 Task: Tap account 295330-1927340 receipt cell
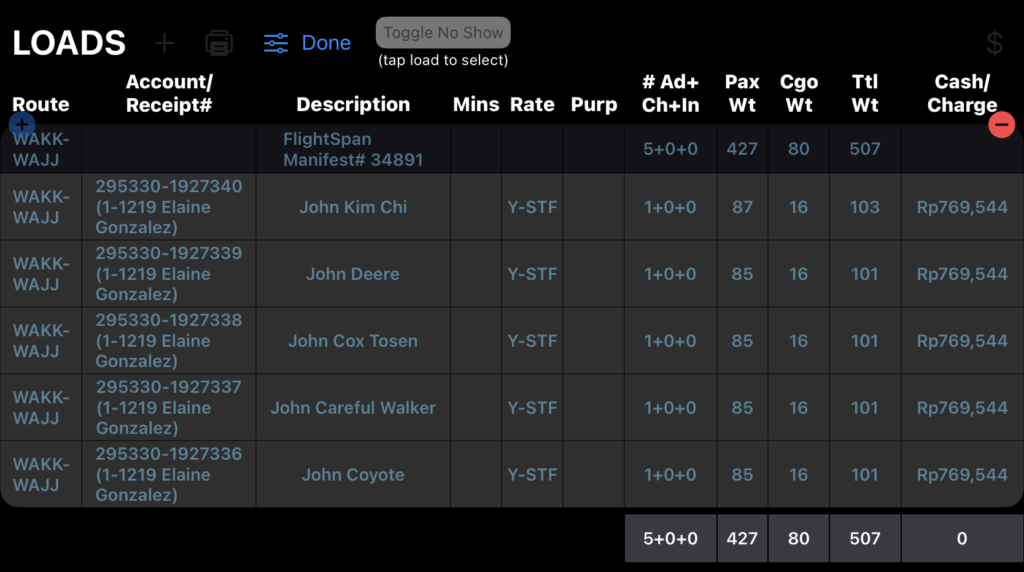[168, 207]
